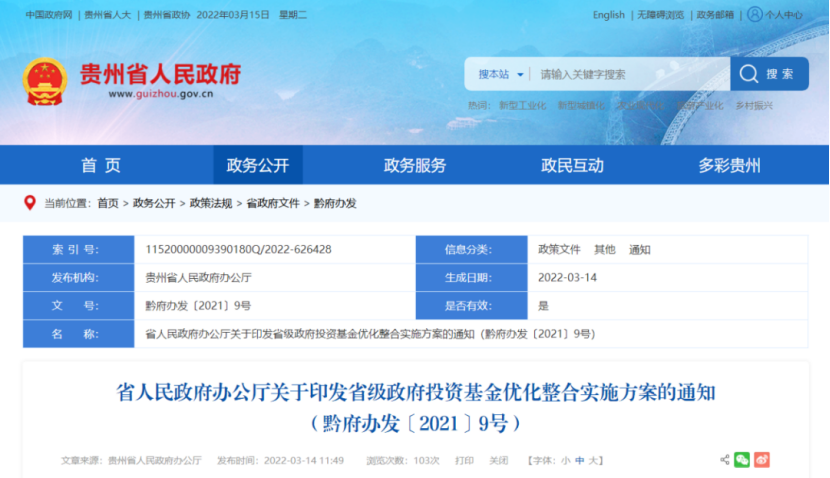This screenshot has height=478, width=830.
Task: Focus the 请输入关键字搜索 search field
Action: click(x=630, y=74)
